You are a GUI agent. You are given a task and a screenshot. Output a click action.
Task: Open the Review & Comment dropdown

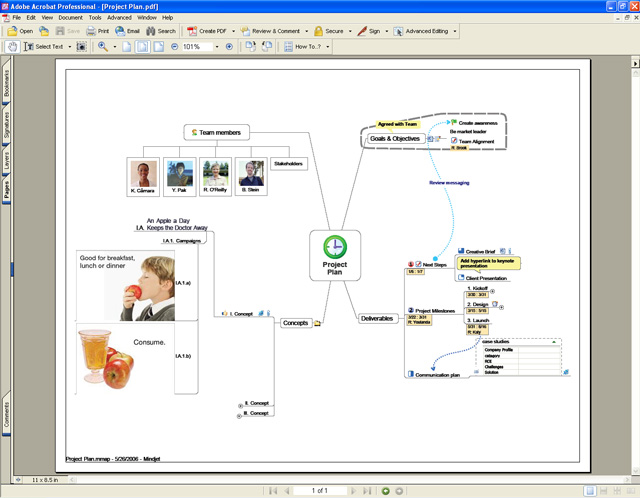306,31
